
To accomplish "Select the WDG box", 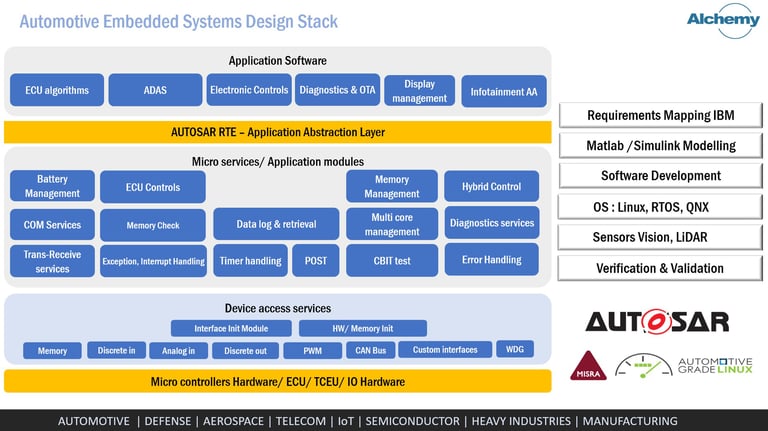I will [x=515, y=349].
